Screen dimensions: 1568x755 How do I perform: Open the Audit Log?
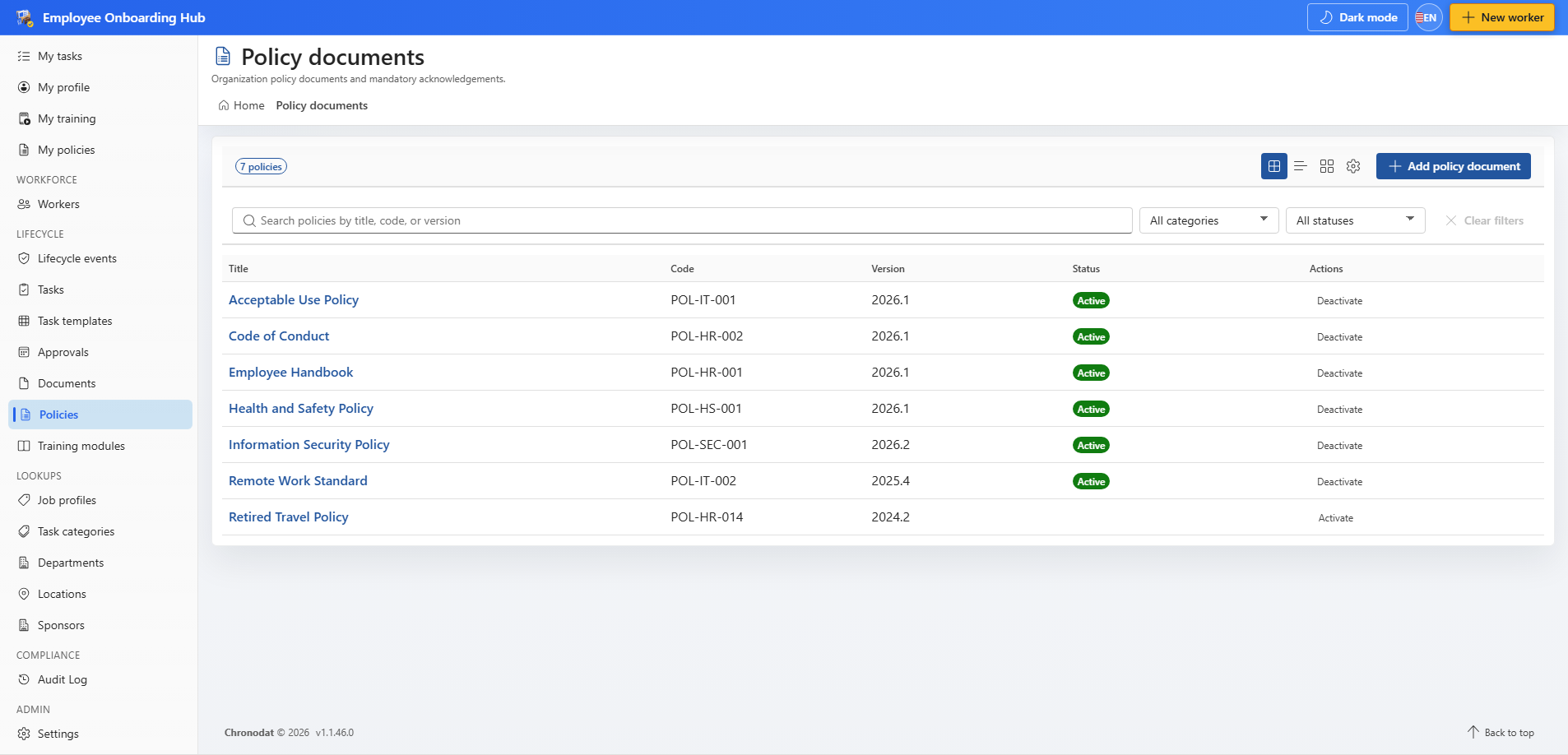point(100,679)
